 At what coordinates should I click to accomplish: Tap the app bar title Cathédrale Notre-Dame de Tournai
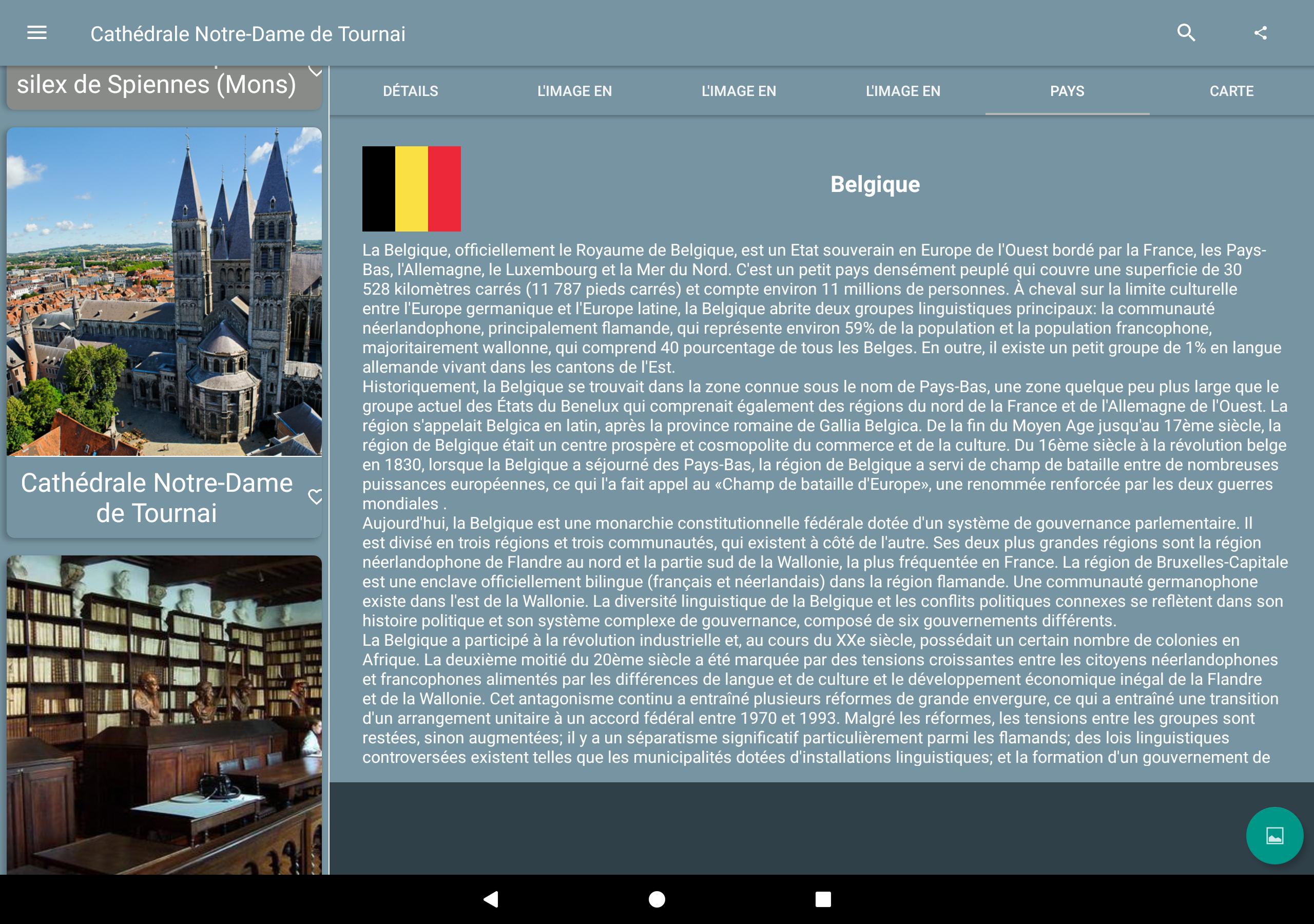pyautogui.click(x=248, y=34)
